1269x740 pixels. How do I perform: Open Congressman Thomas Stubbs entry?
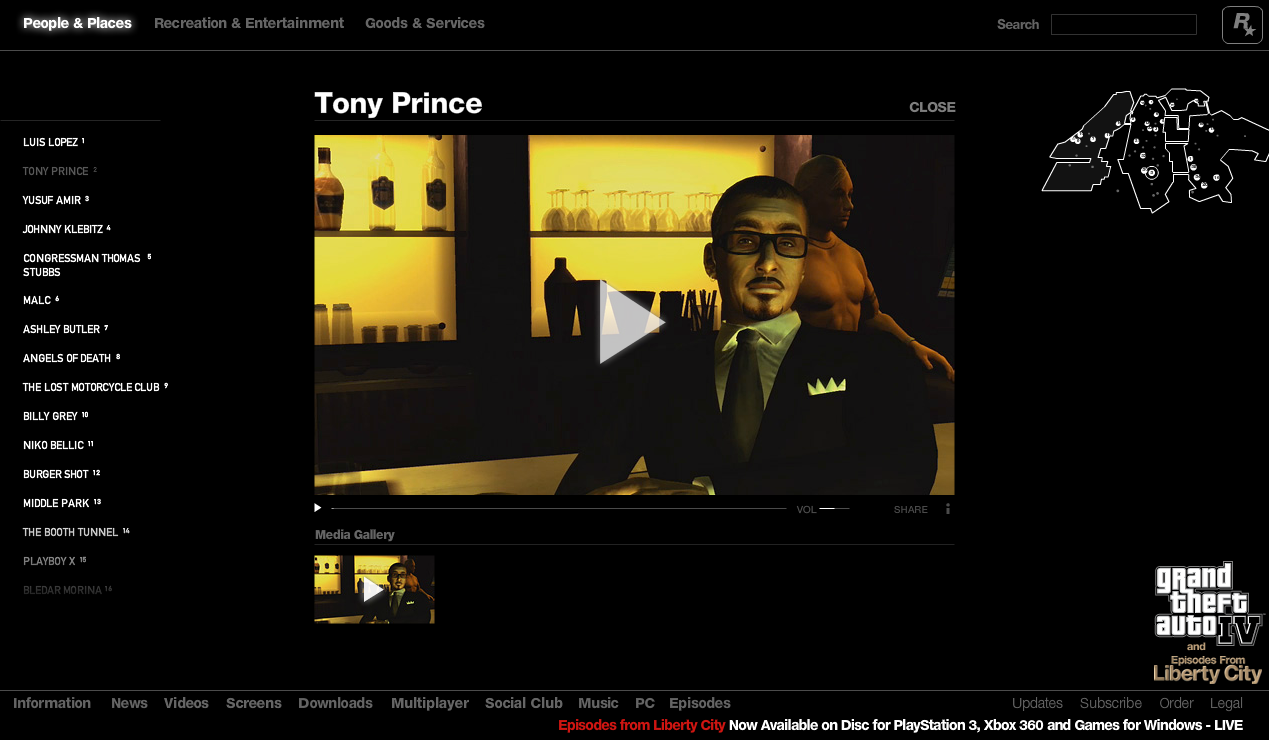[x=87, y=265]
